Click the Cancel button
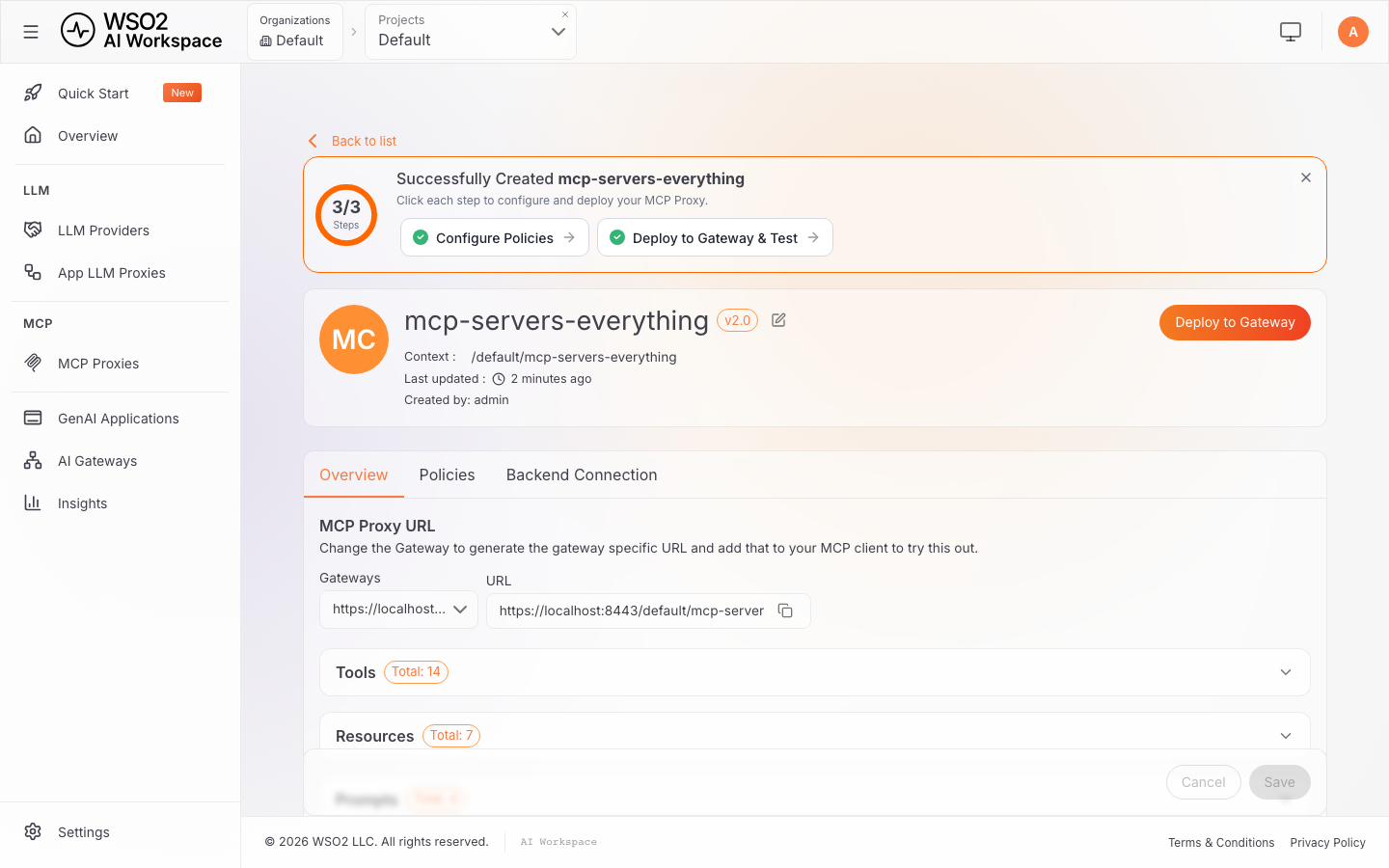Image resolution: width=1389 pixels, height=868 pixels. pyautogui.click(x=1204, y=782)
